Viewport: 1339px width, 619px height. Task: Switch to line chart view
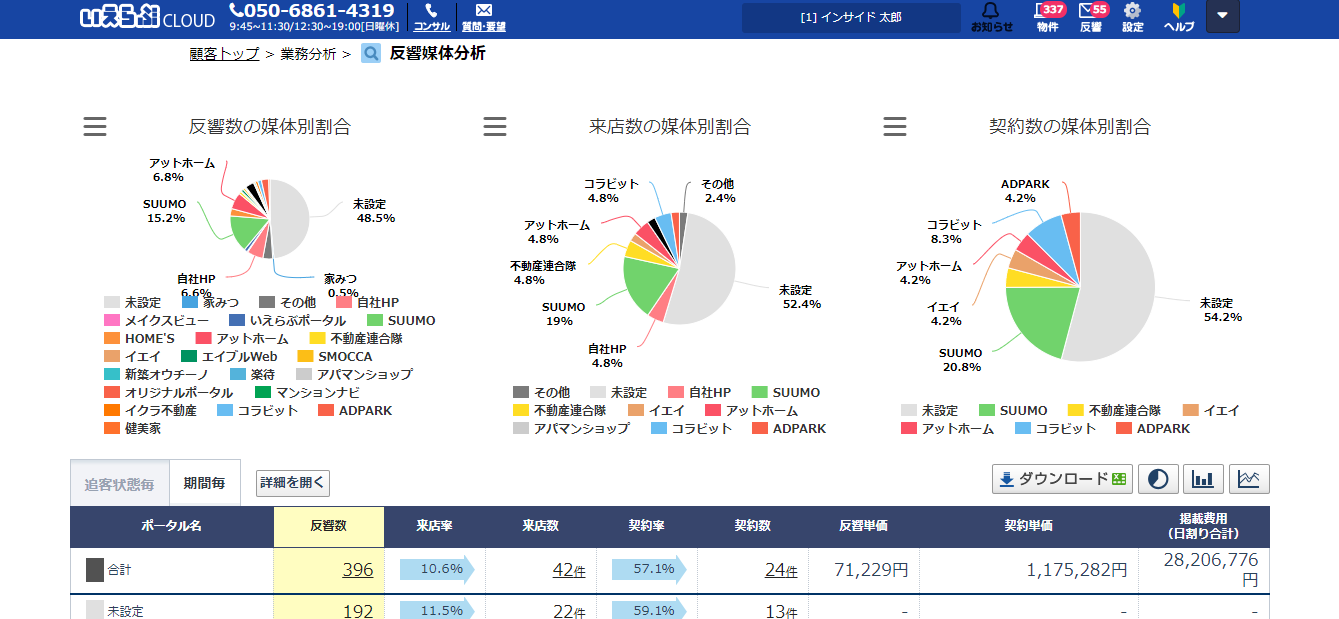tap(1249, 479)
